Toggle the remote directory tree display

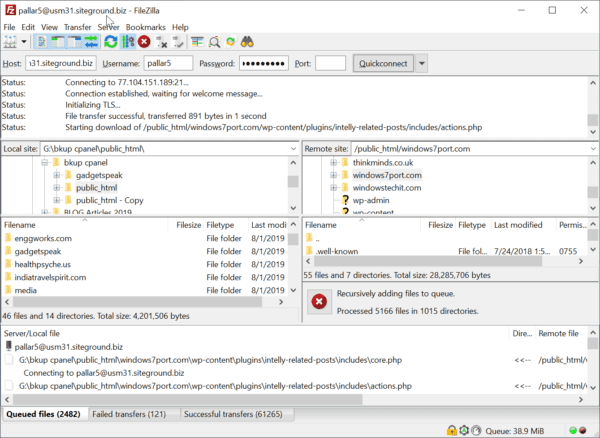75,42
